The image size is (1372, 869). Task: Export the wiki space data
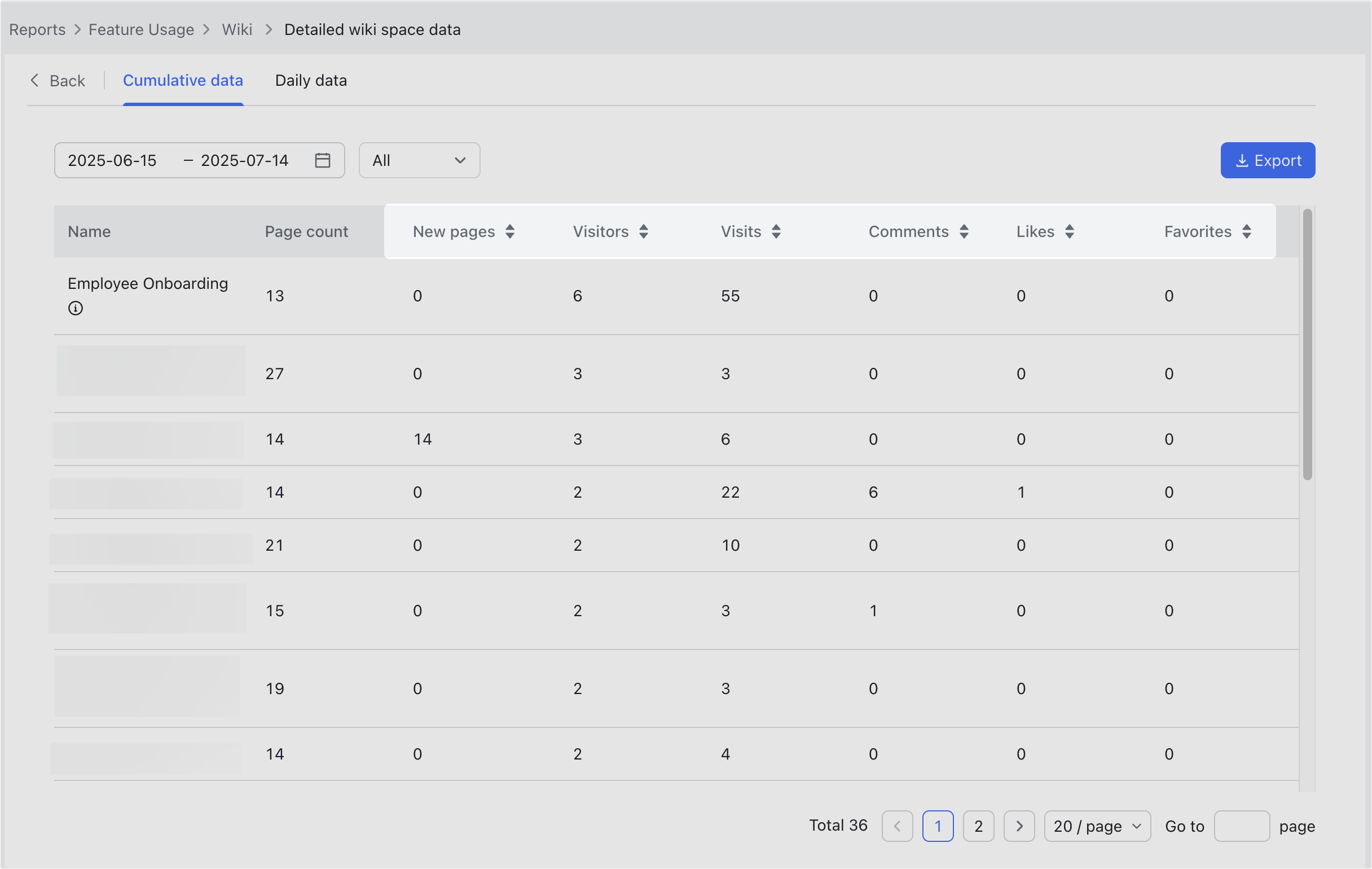pyautogui.click(x=1268, y=160)
